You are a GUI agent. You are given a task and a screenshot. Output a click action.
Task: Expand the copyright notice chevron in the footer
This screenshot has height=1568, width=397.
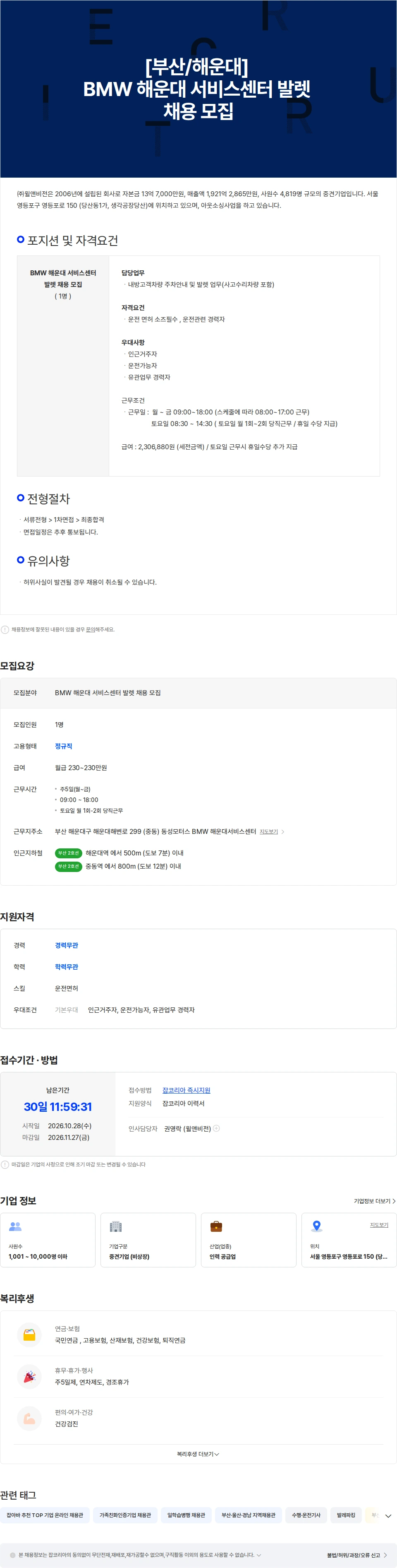tap(259, 1555)
